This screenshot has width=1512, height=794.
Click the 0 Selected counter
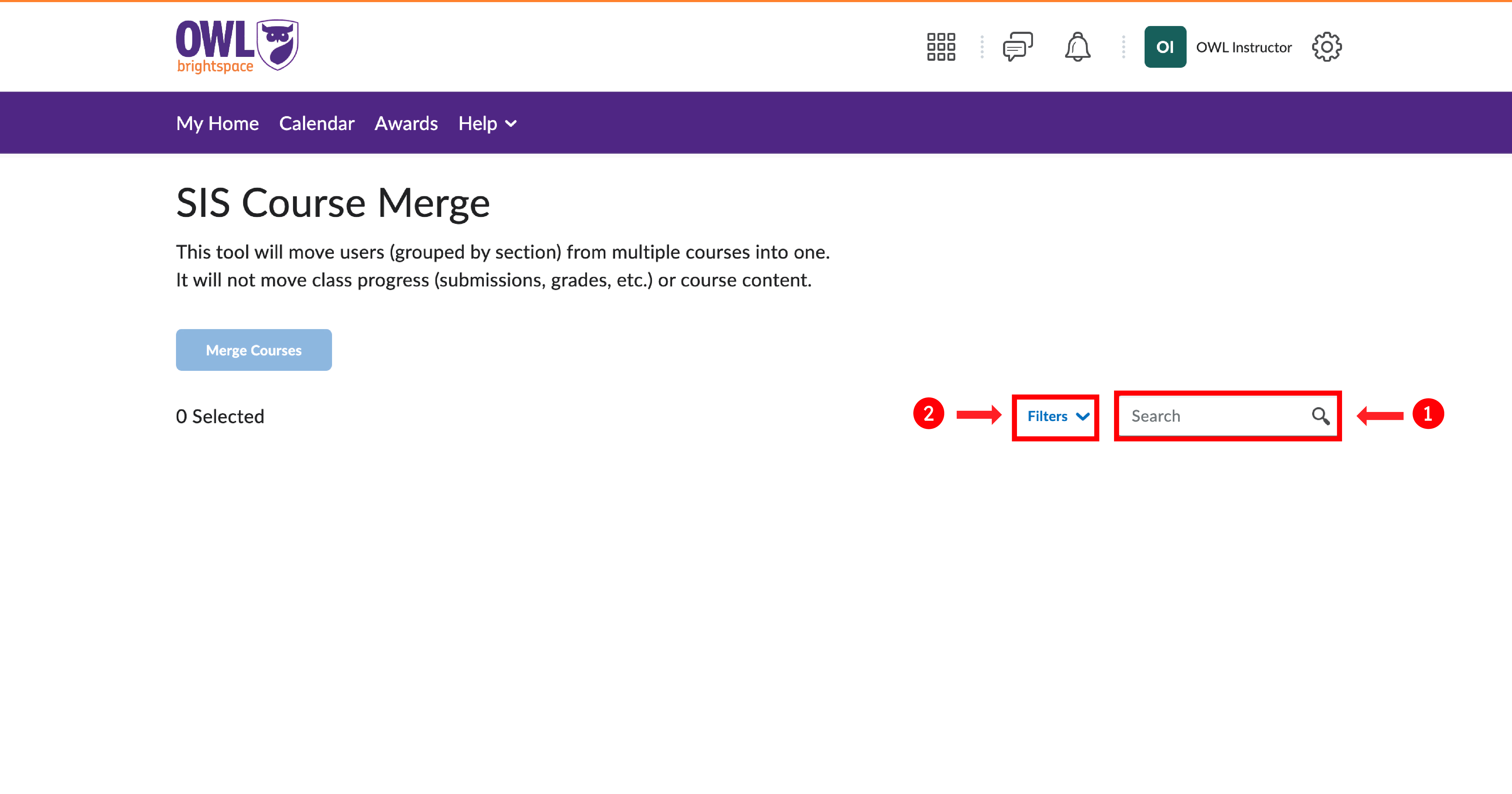point(220,416)
